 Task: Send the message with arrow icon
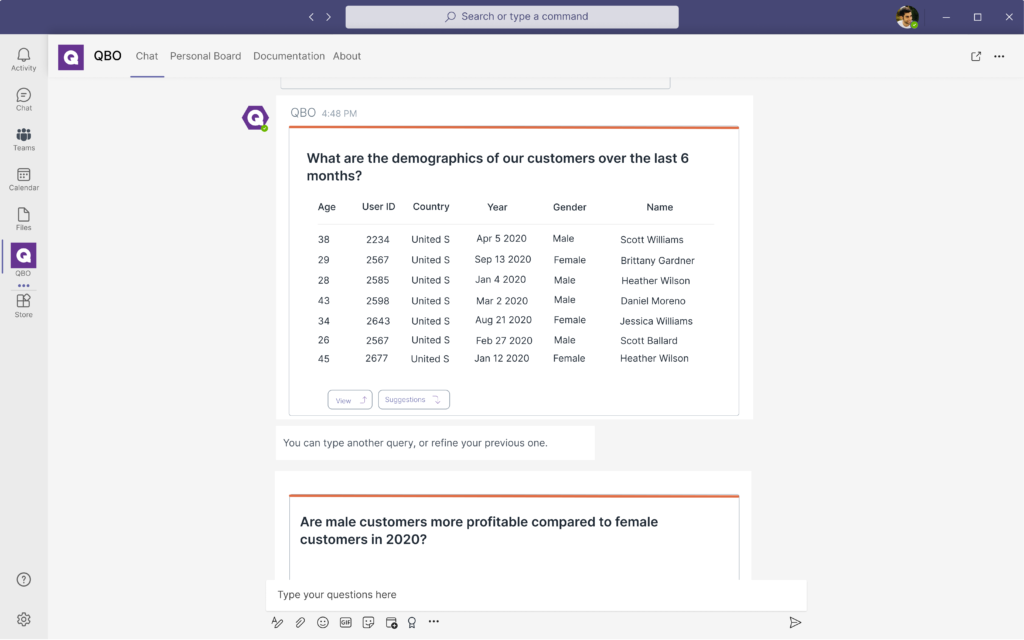pos(795,622)
